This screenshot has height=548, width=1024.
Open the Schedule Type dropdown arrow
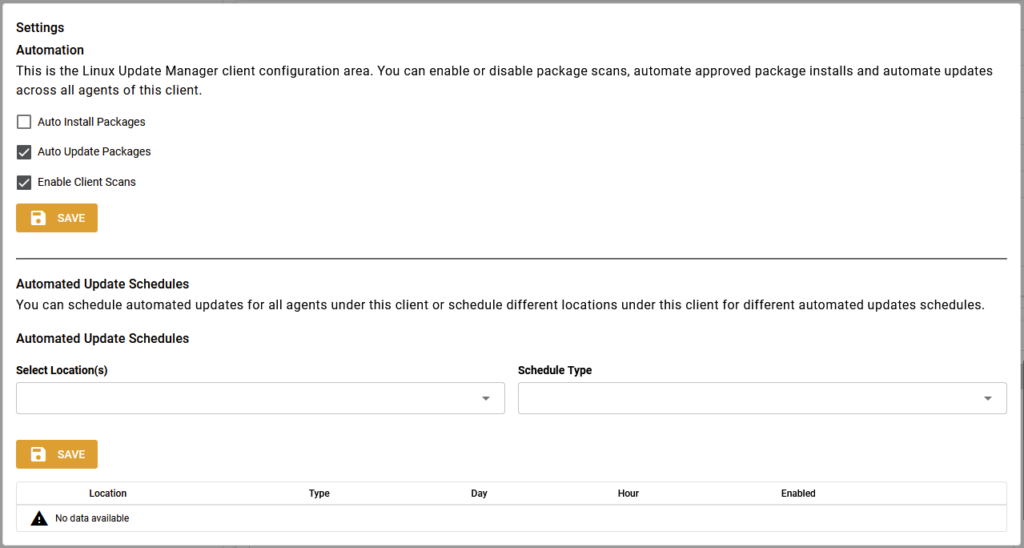pos(987,398)
